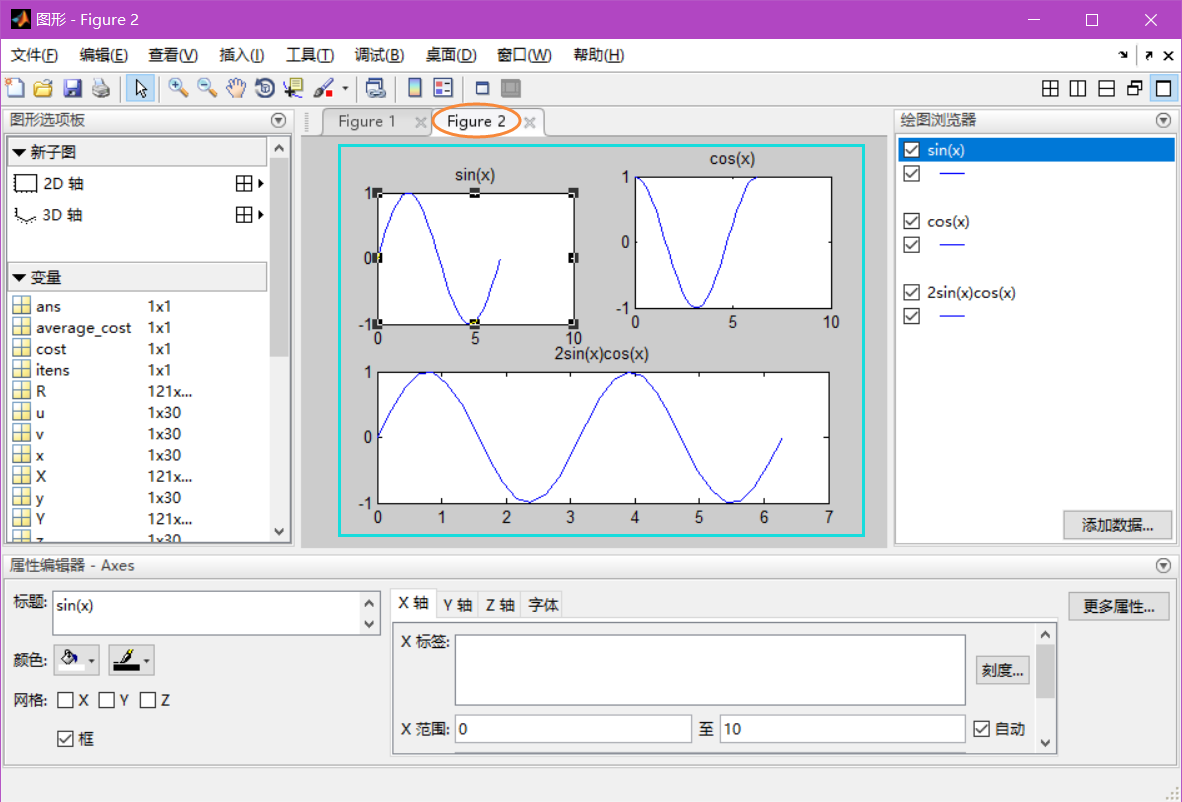Collapse the 变量 section
The image size is (1182, 802).
tap(20, 278)
